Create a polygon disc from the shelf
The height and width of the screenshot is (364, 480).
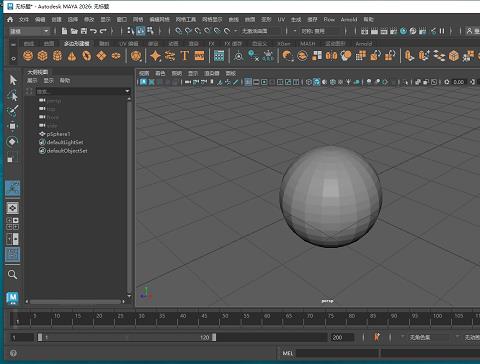coord(116,56)
